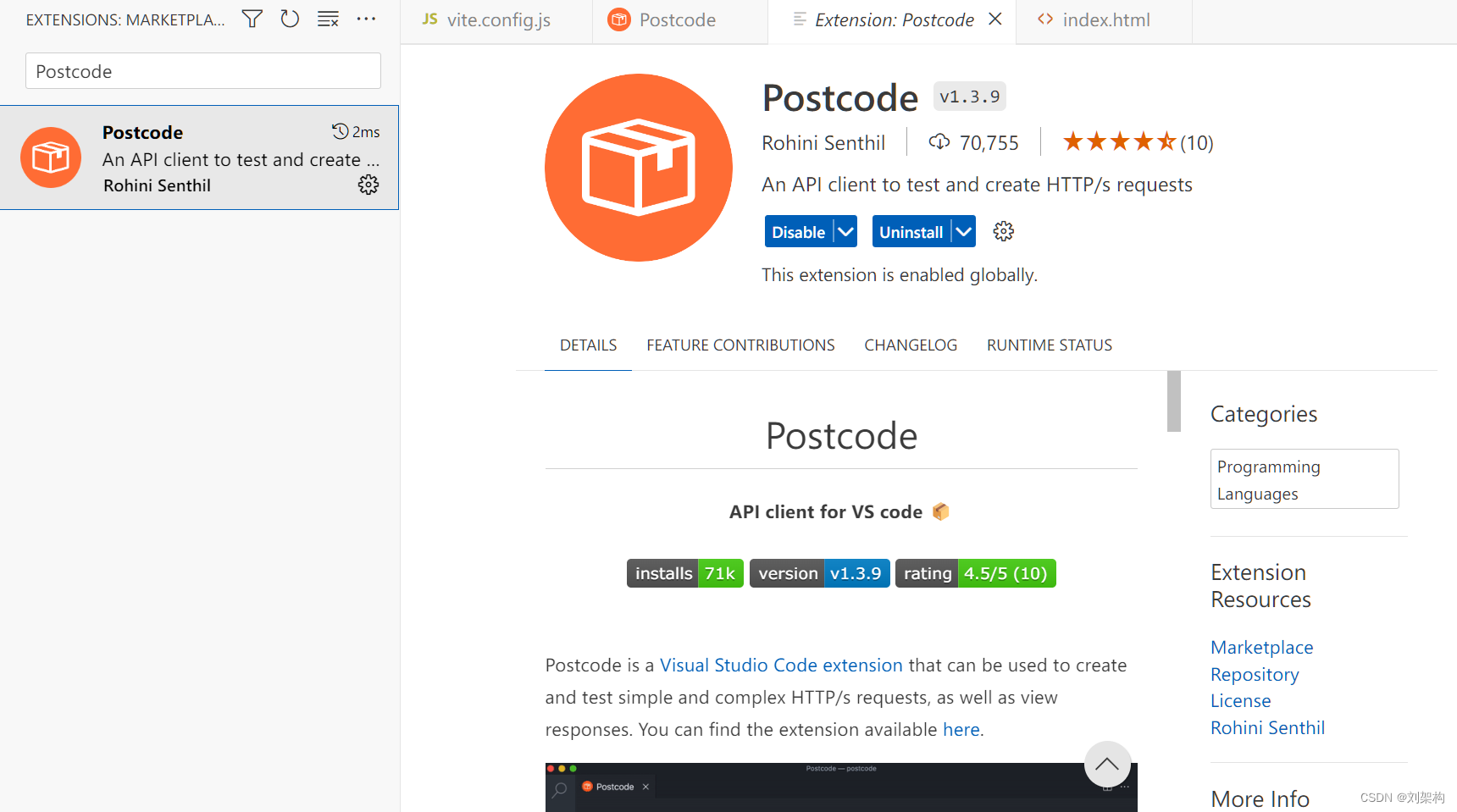Screen dimensions: 1457x812
Task: Open the Rohini Senthil publisher link in header
Action: (x=823, y=142)
